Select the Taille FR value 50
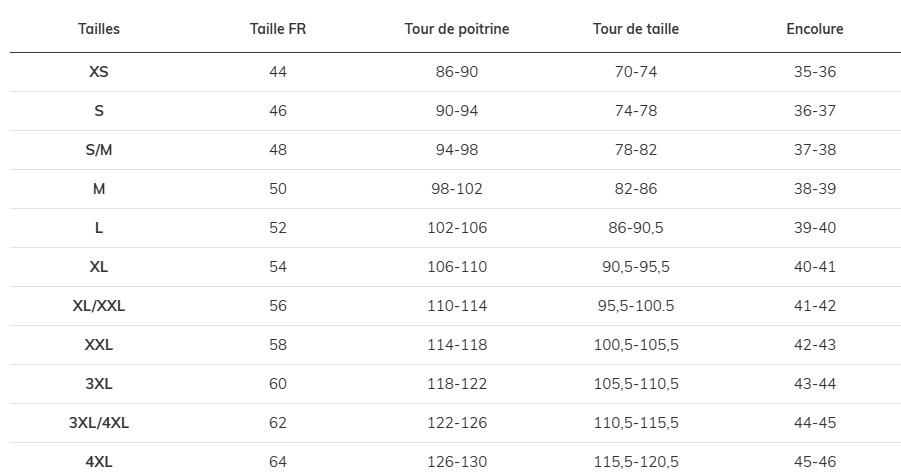Image resolution: width=901 pixels, height=473 pixels. 278,189
